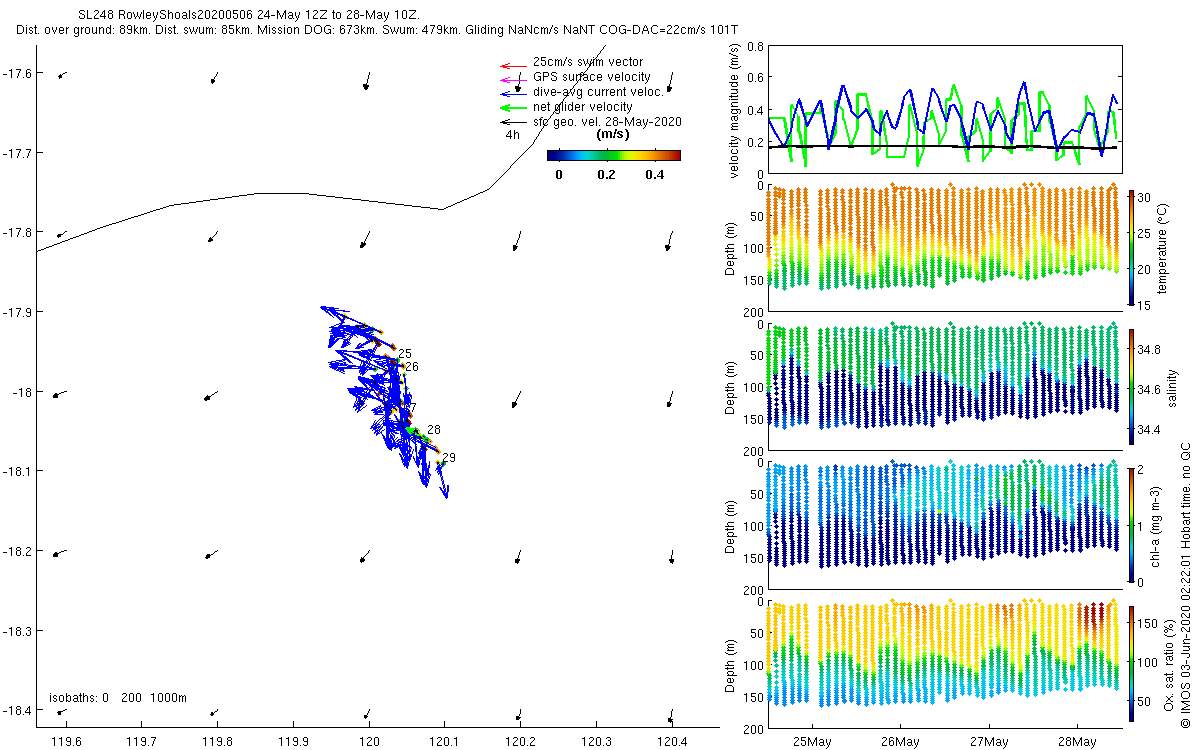Click longitude tick label '120.4'
Image resolution: width=1200 pixels, height=750 pixels.
tap(672, 741)
